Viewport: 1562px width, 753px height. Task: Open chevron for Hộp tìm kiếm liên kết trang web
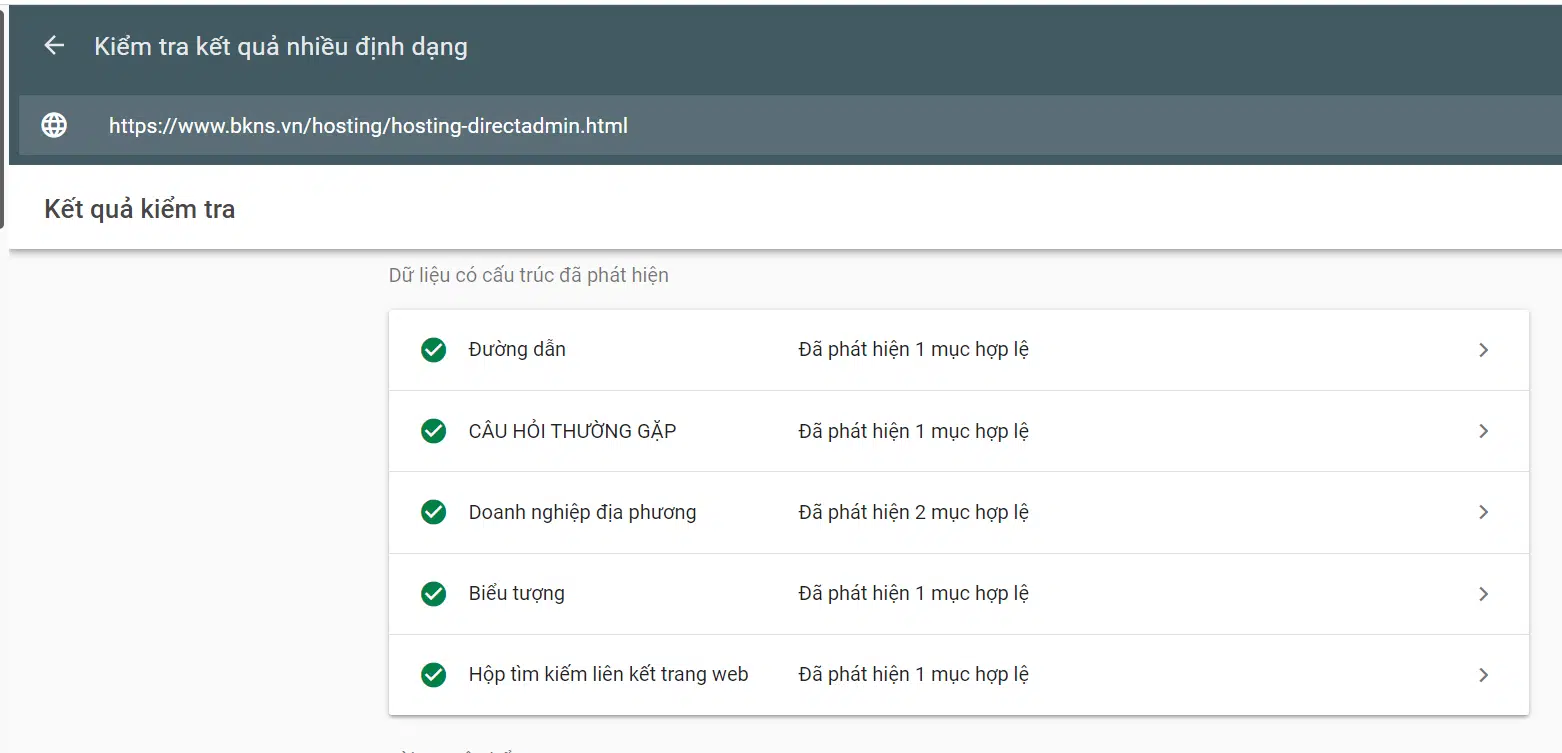pos(1483,675)
